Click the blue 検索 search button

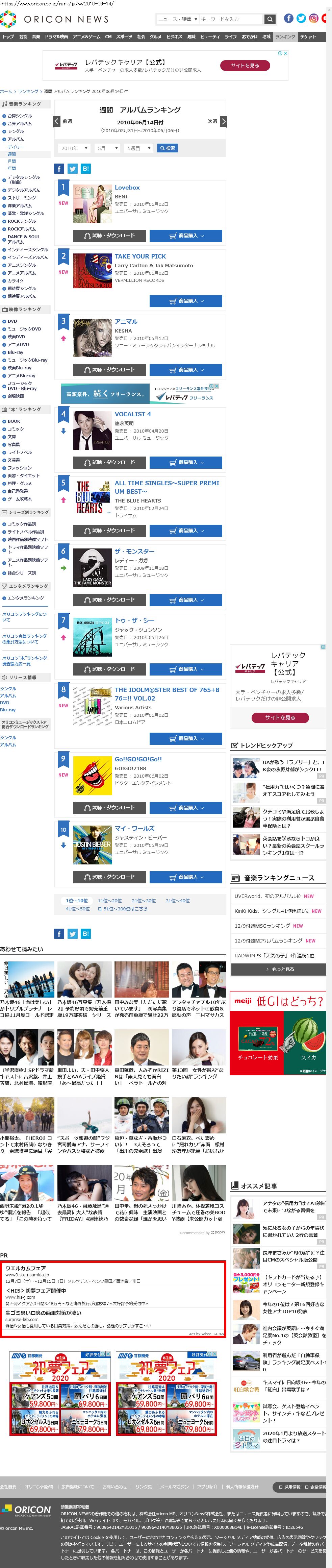(x=167, y=148)
